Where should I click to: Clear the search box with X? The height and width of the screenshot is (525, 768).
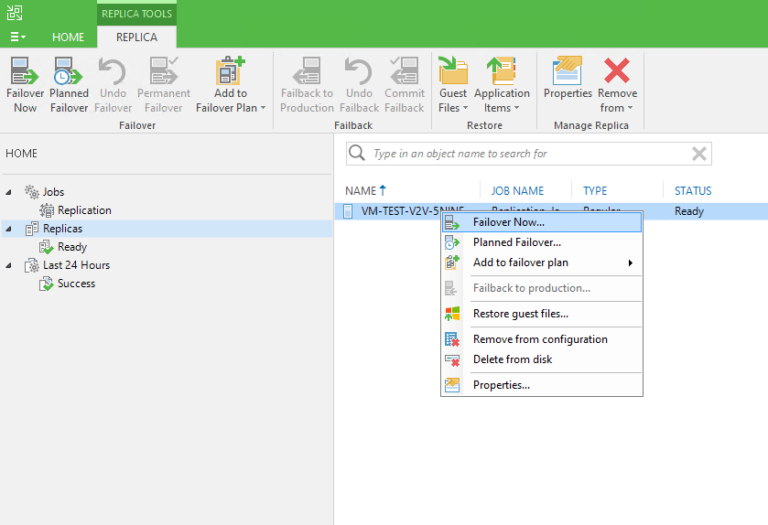coord(699,154)
